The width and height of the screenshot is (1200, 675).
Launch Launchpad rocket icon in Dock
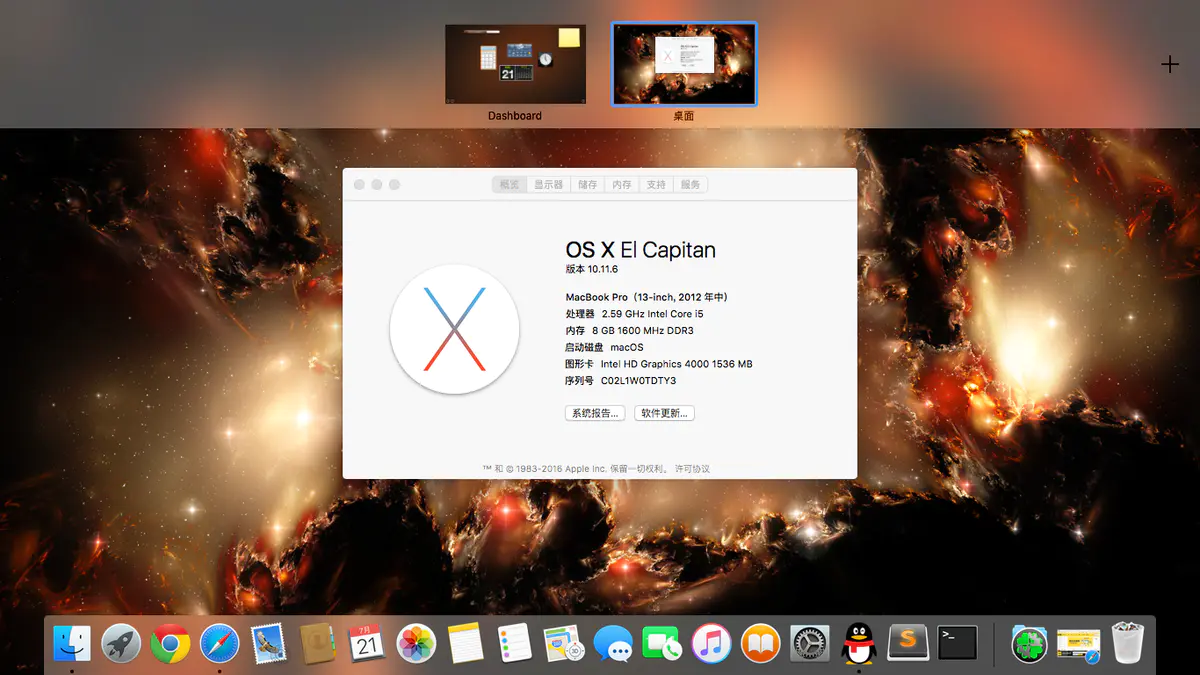click(122, 643)
